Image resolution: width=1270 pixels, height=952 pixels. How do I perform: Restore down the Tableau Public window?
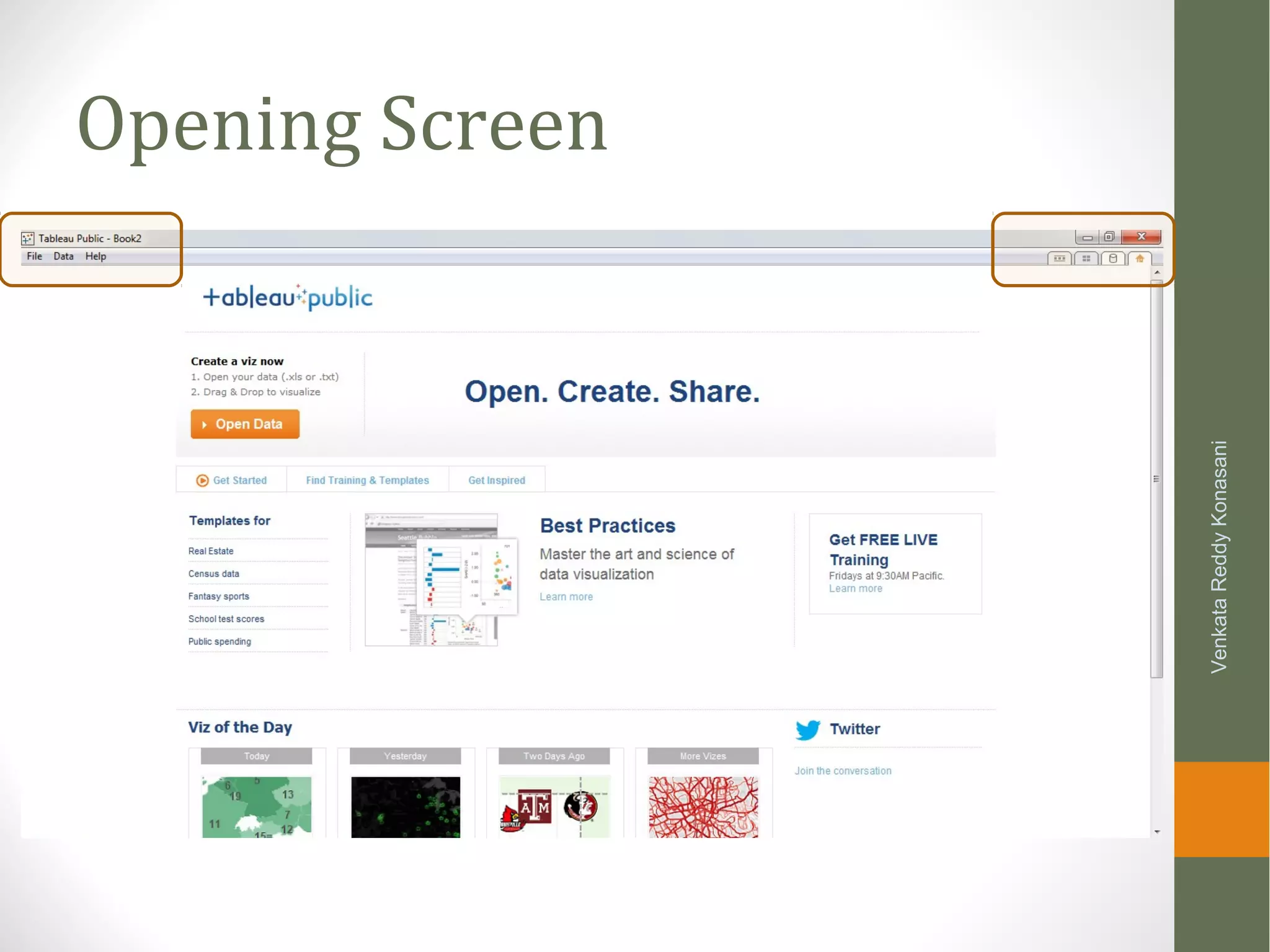point(1109,237)
